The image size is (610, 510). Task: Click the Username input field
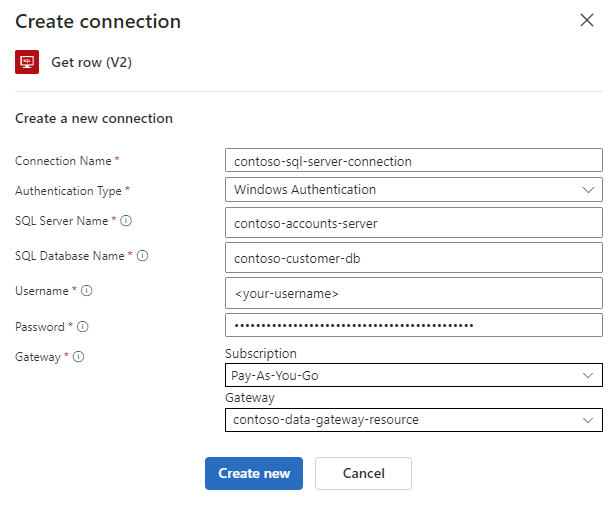[x=414, y=293]
